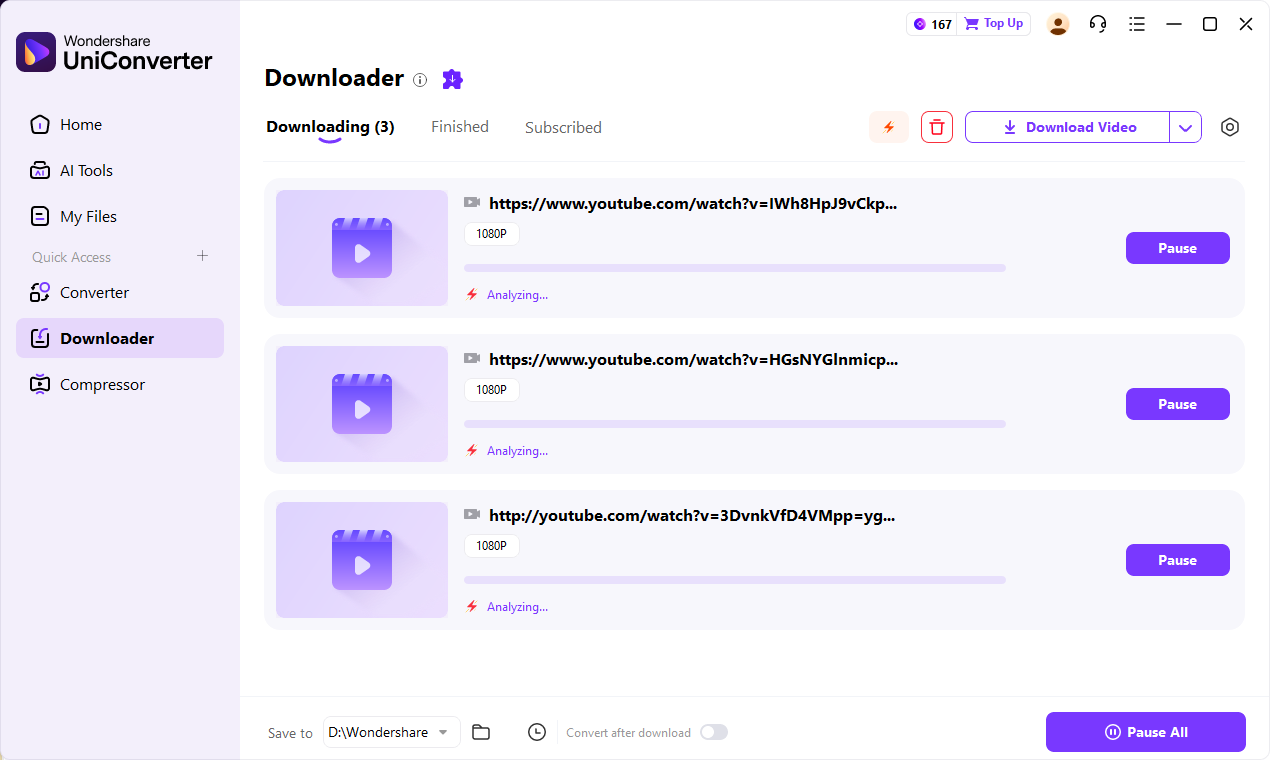This screenshot has width=1270, height=760.
Task: Click the Pause All button
Action: click(x=1146, y=732)
